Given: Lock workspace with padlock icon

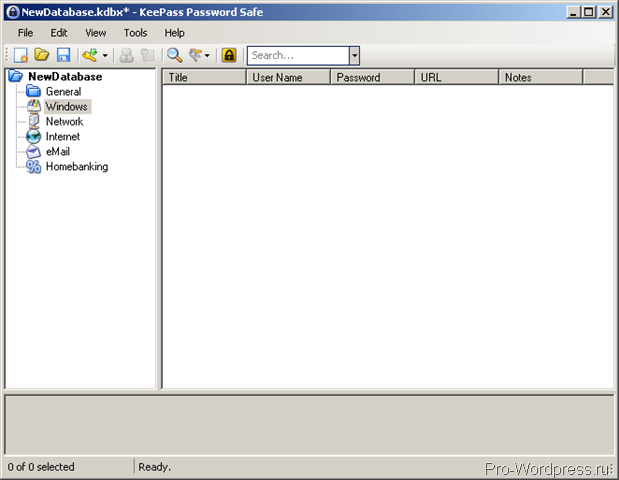Looking at the screenshot, I should (x=229, y=55).
